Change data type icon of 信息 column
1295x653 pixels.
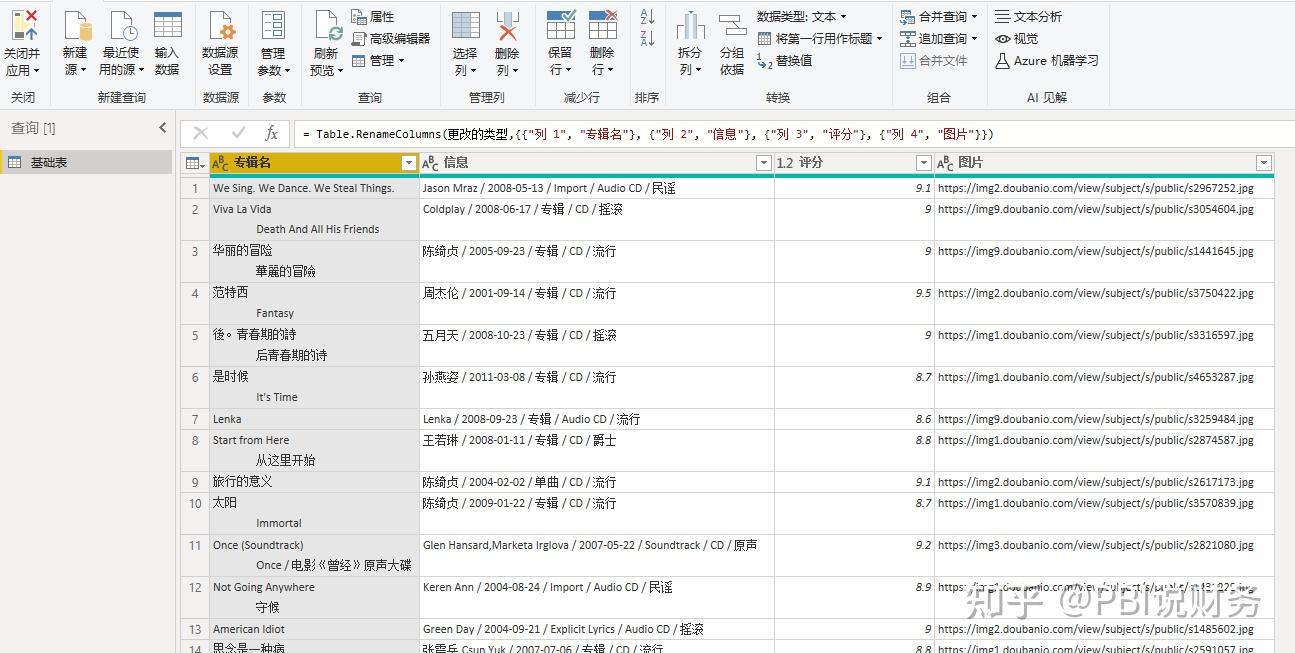tap(430, 163)
